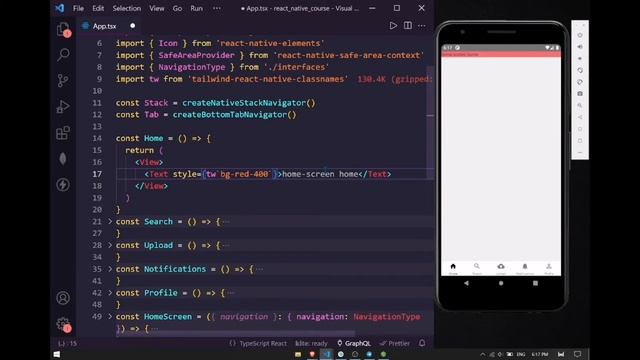This screenshot has width=640, height=360.
Task: Open the notifications bell in status bar
Action: click(x=422, y=343)
